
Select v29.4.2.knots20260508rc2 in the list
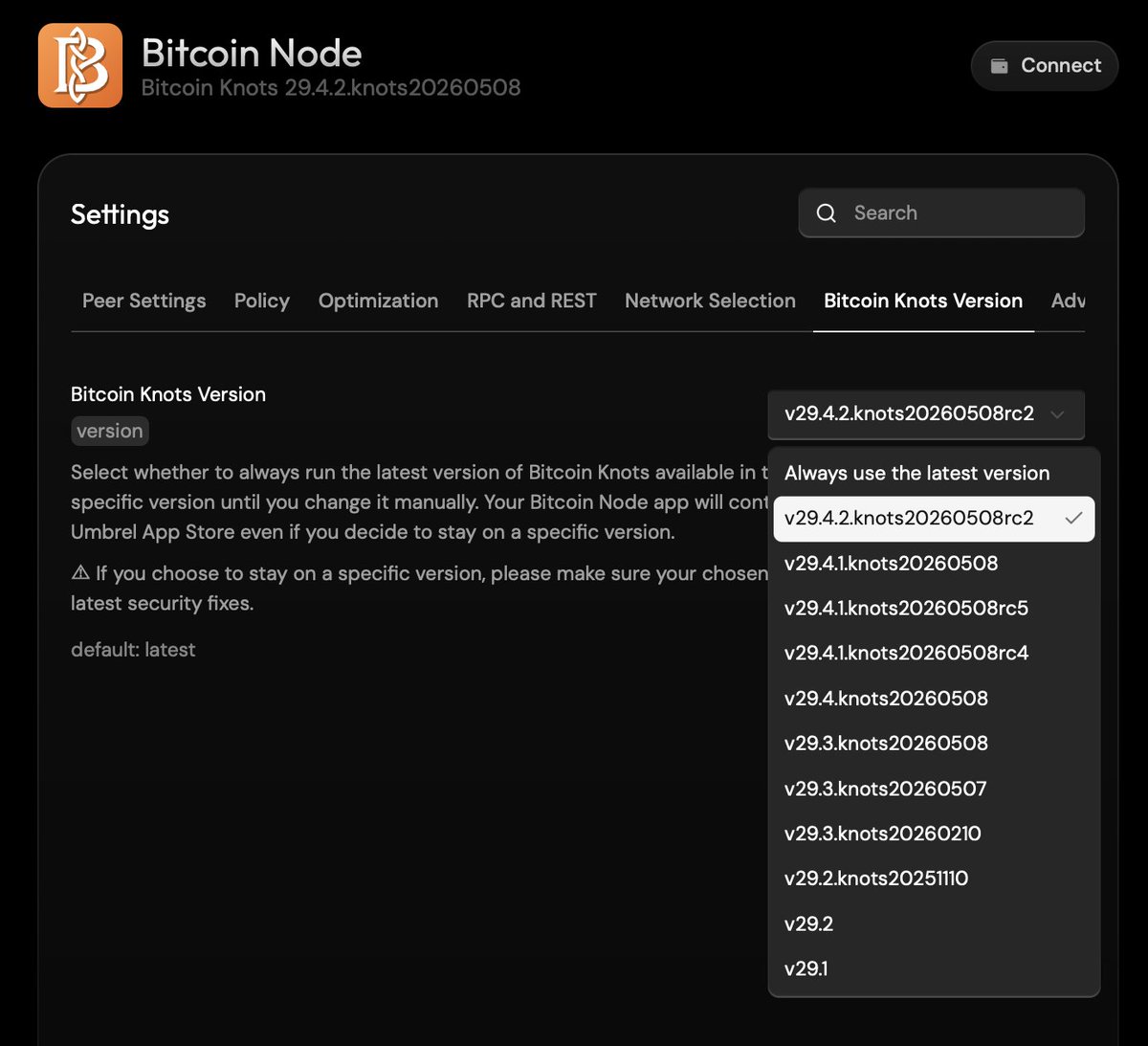[x=934, y=519]
